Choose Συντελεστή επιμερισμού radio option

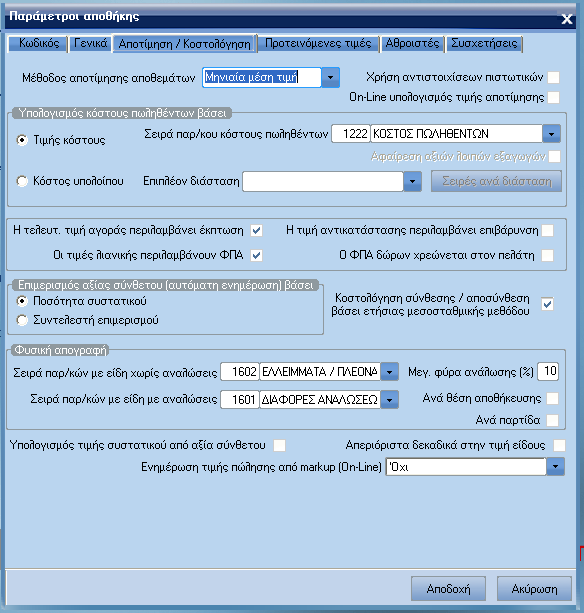(x=22, y=320)
